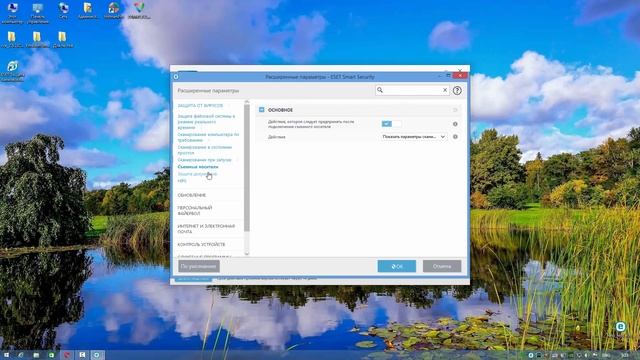Viewport: 640px width, 360px height.
Task: Click the sidebar scroll-down arrow
Action: point(247,253)
